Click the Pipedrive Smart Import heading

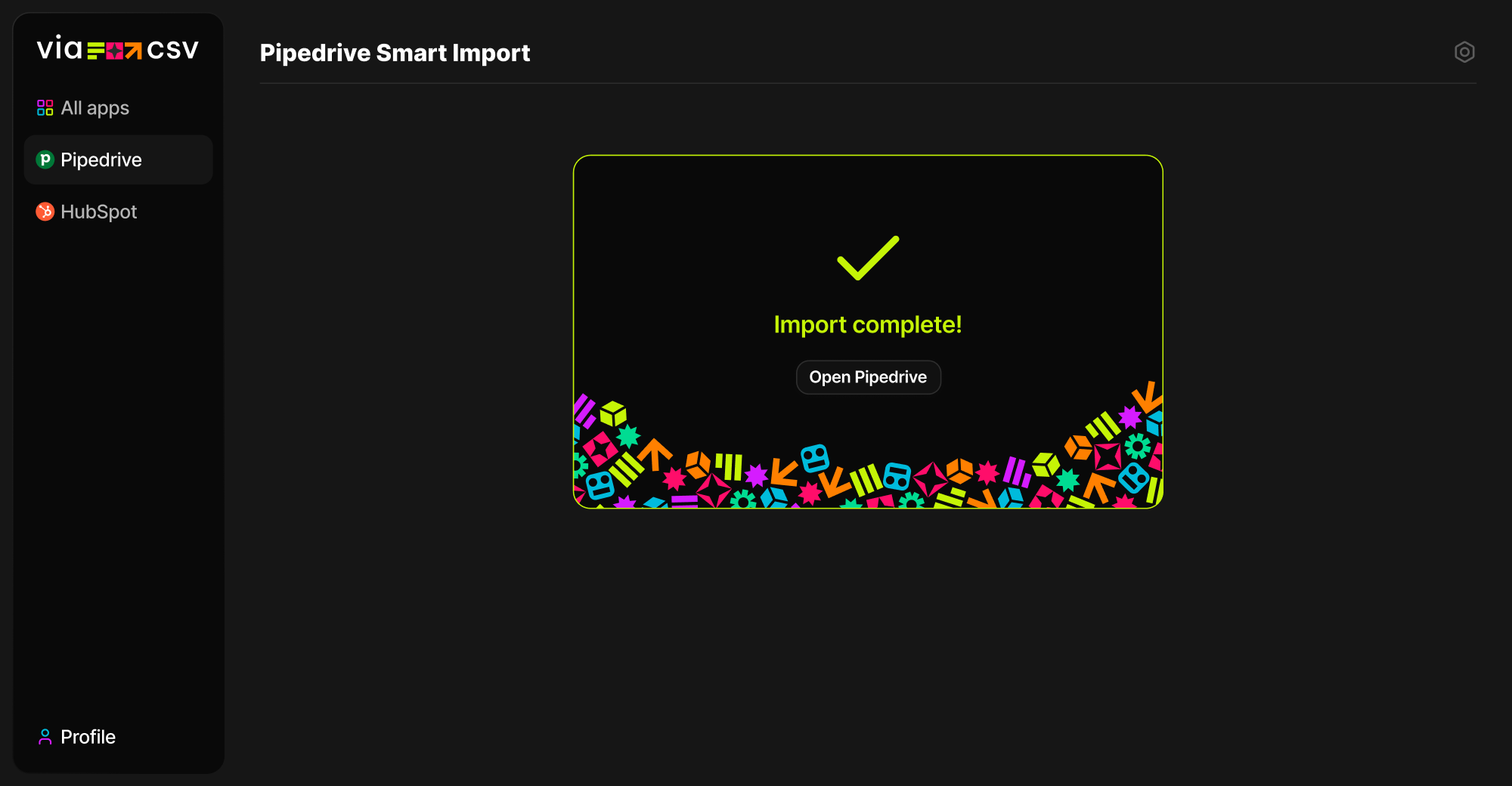(395, 53)
